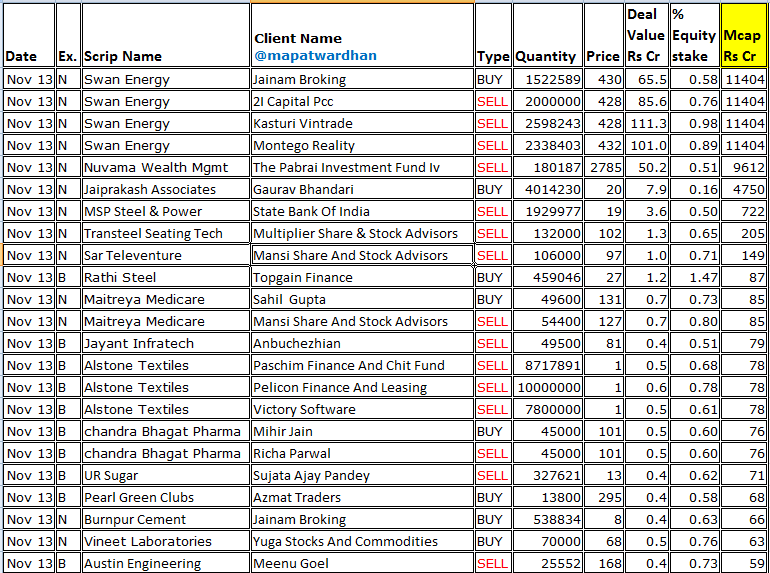Click the 'Jayant Infratech' scrip cell
770x573 pixels.
click(165, 344)
